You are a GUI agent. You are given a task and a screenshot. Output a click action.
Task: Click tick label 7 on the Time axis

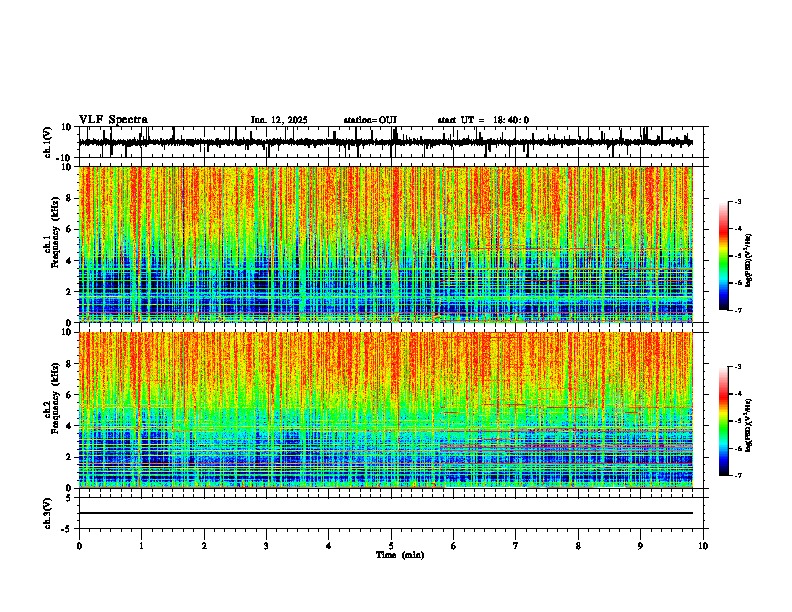tap(516, 546)
